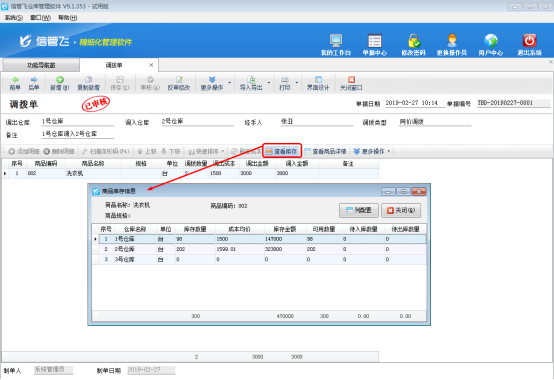Screen dimensions: 554x380
Task: Click 更换操作员 operator icon
Action: [x=452, y=41]
